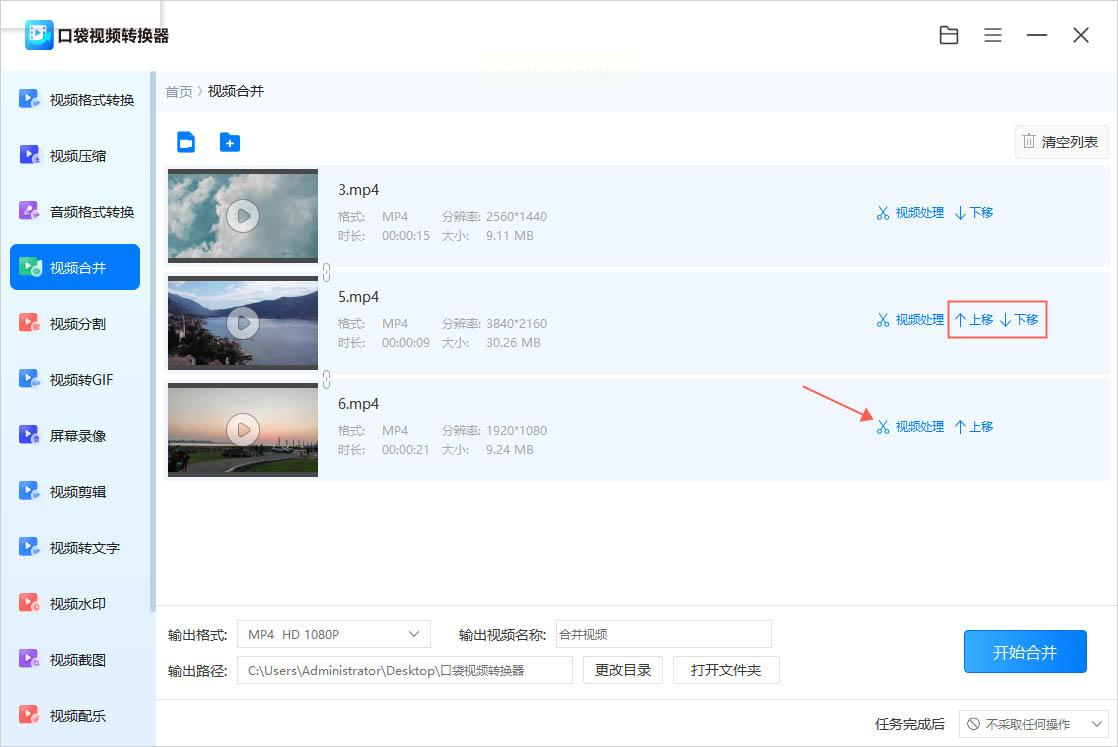This screenshot has height=747, width=1118.
Task: Play the 5.mp4 thumbnail preview
Action: click(243, 323)
